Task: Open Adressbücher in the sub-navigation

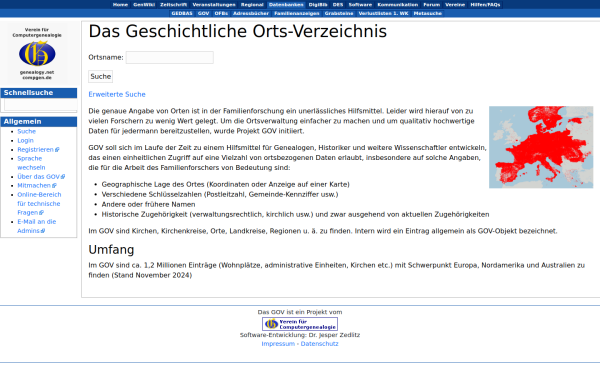Action: pos(251,13)
